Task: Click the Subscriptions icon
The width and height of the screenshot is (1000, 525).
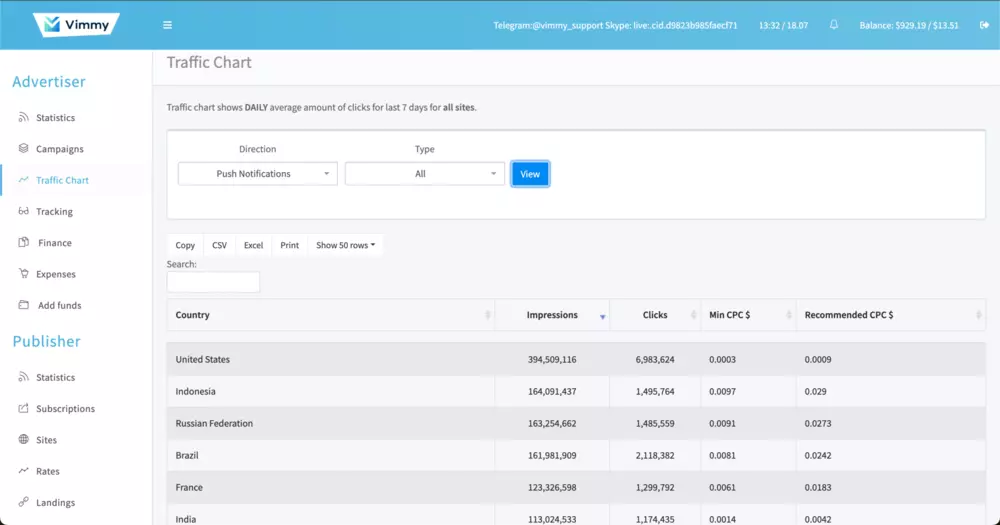Action: point(24,408)
